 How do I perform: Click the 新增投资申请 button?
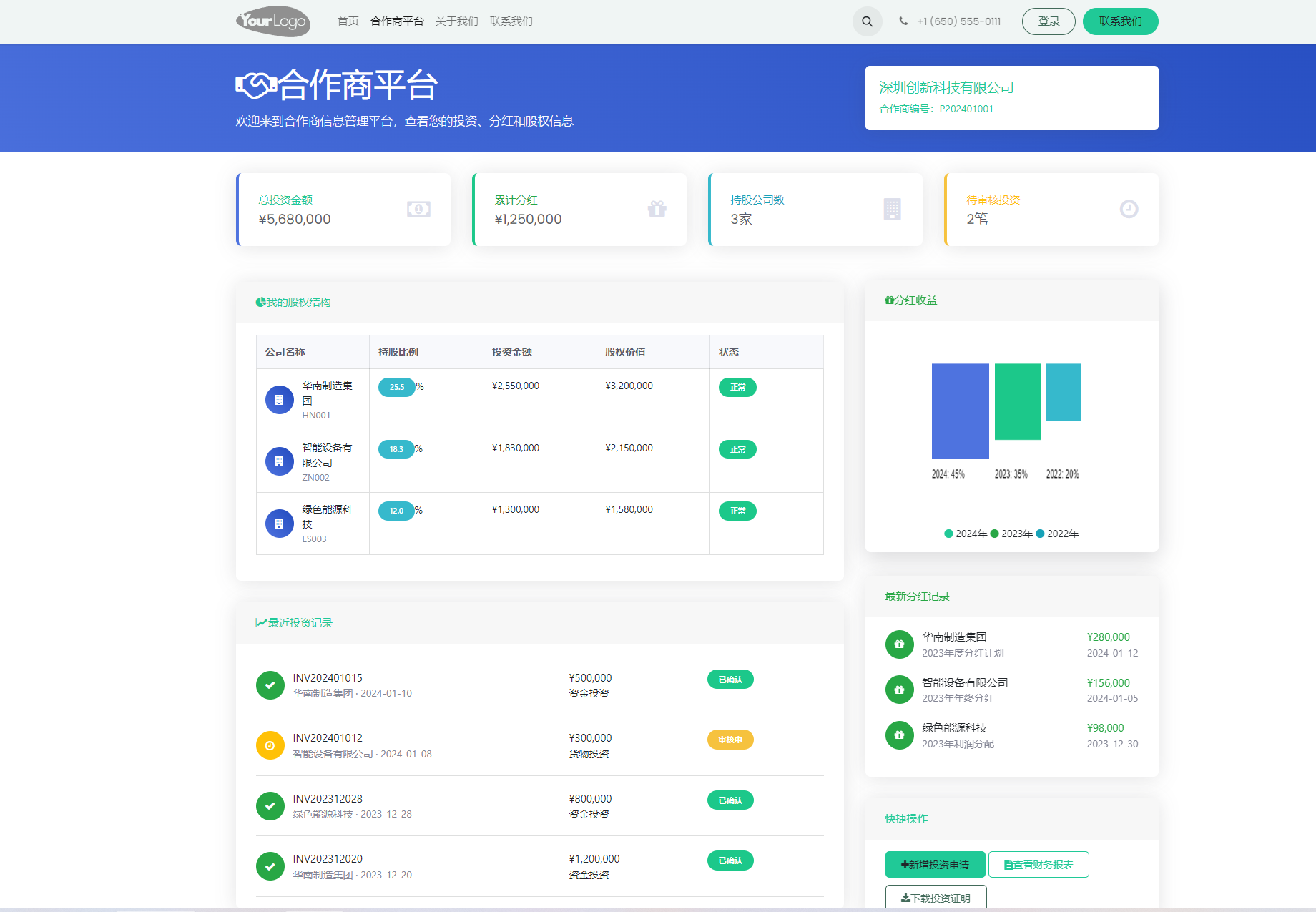click(935, 865)
